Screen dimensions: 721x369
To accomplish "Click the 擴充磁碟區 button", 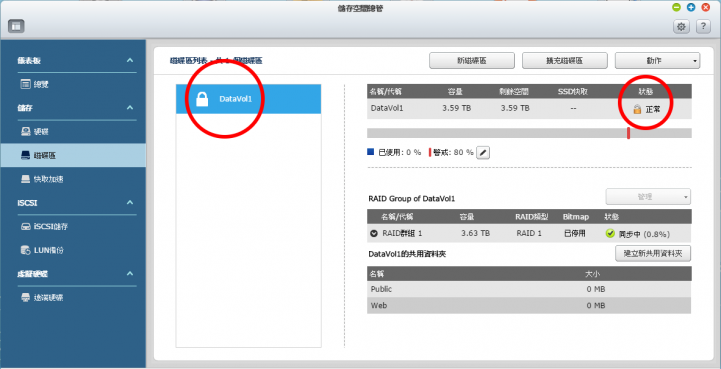I will click(565, 61).
